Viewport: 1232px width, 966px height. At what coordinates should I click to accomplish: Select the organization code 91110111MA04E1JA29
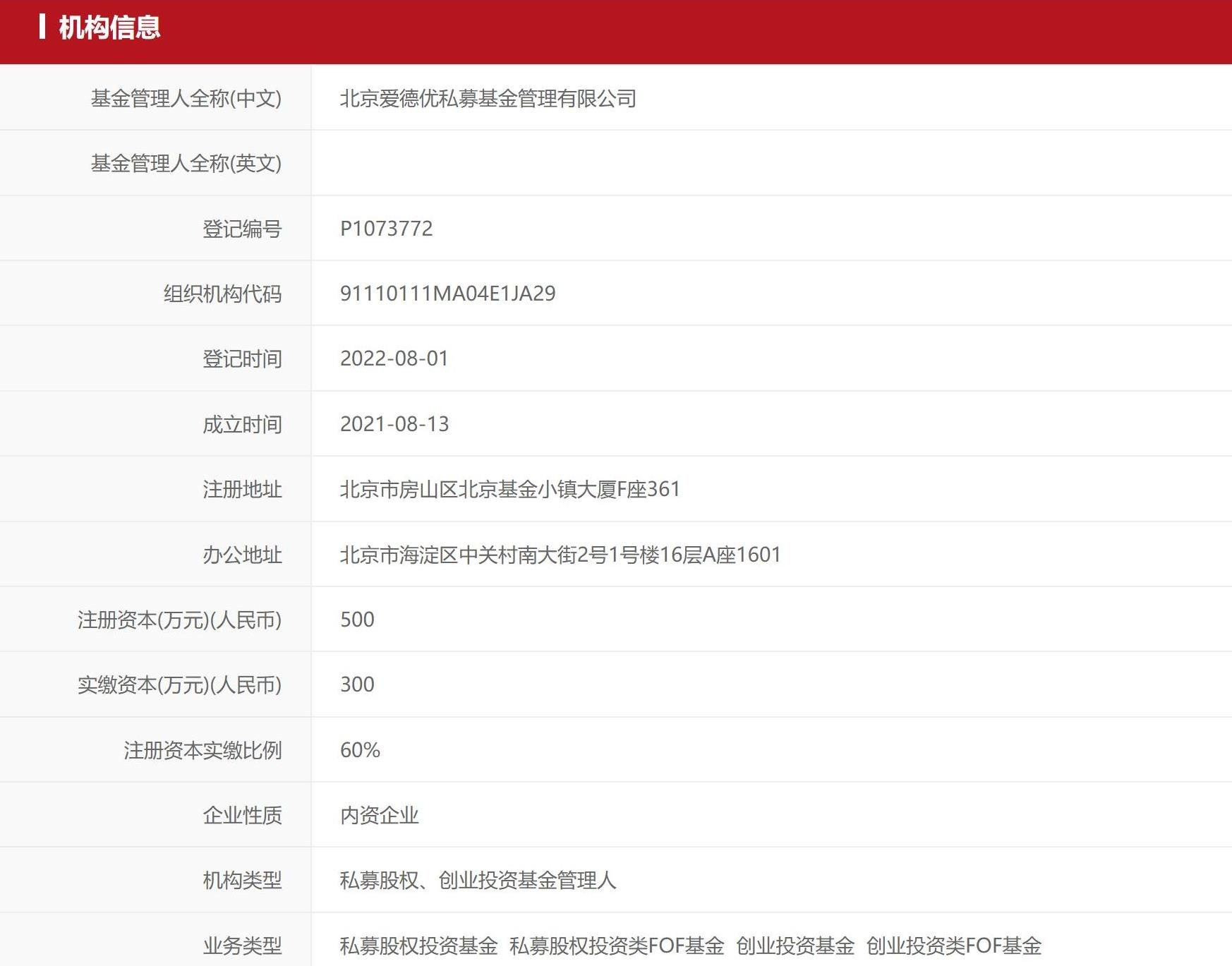tap(447, 293)
